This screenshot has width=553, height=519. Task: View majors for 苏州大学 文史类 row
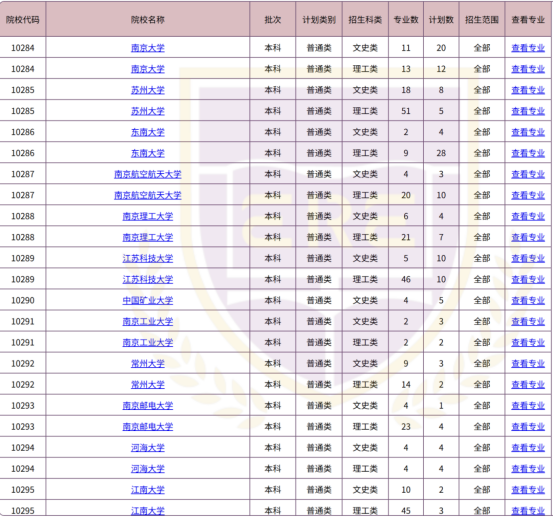528,90
